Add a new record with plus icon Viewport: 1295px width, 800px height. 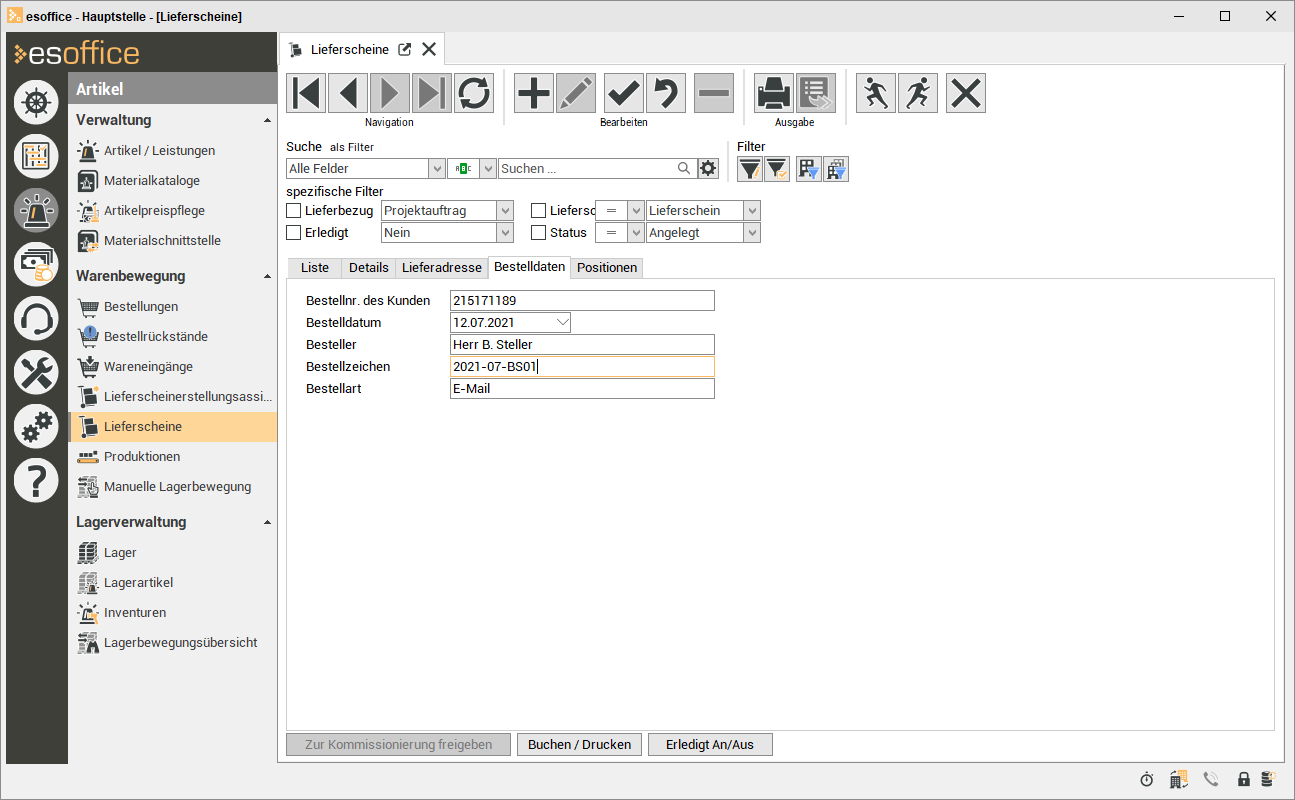[534, 93]
